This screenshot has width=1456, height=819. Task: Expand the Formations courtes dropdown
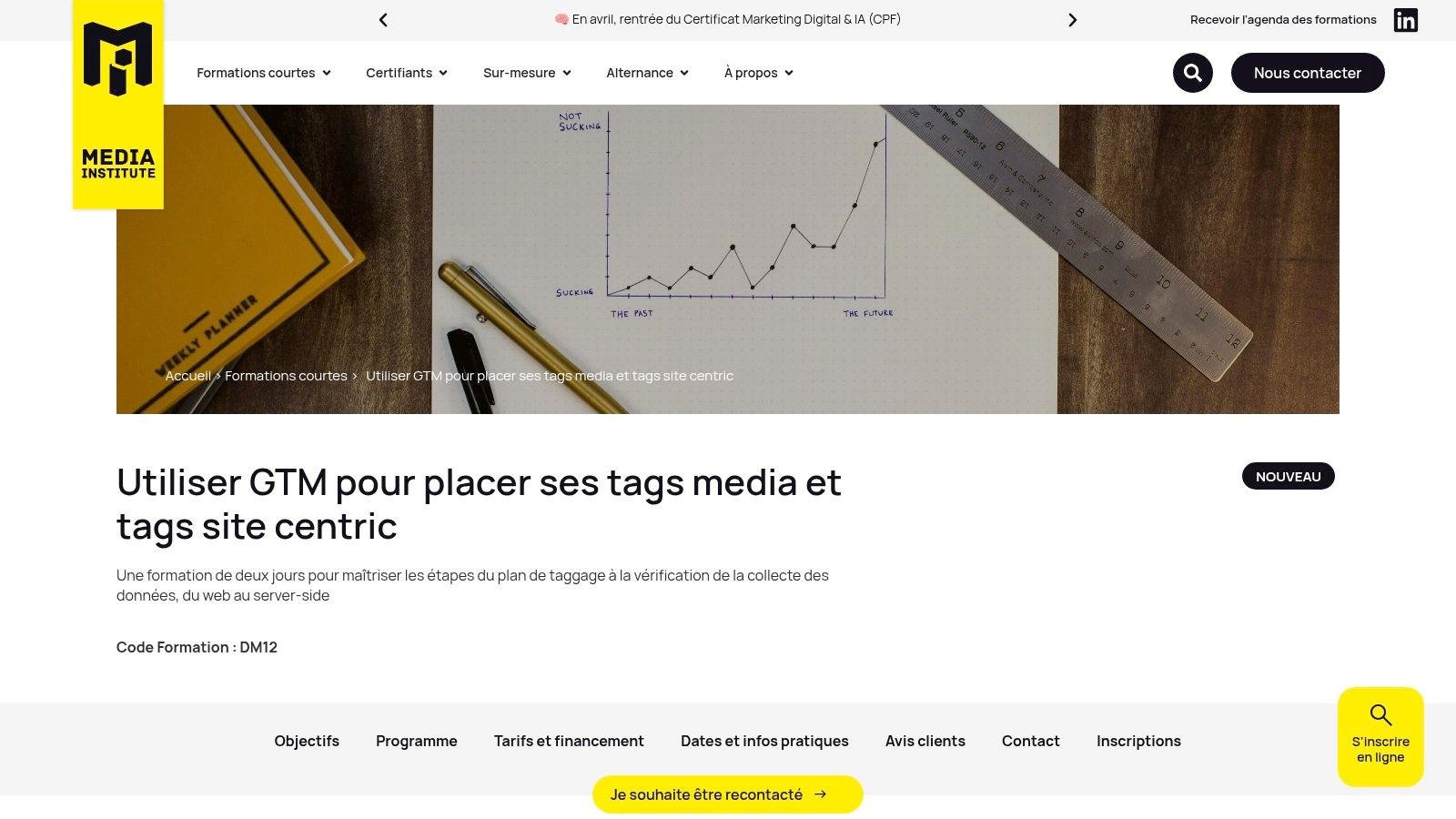tap(263, 73)
